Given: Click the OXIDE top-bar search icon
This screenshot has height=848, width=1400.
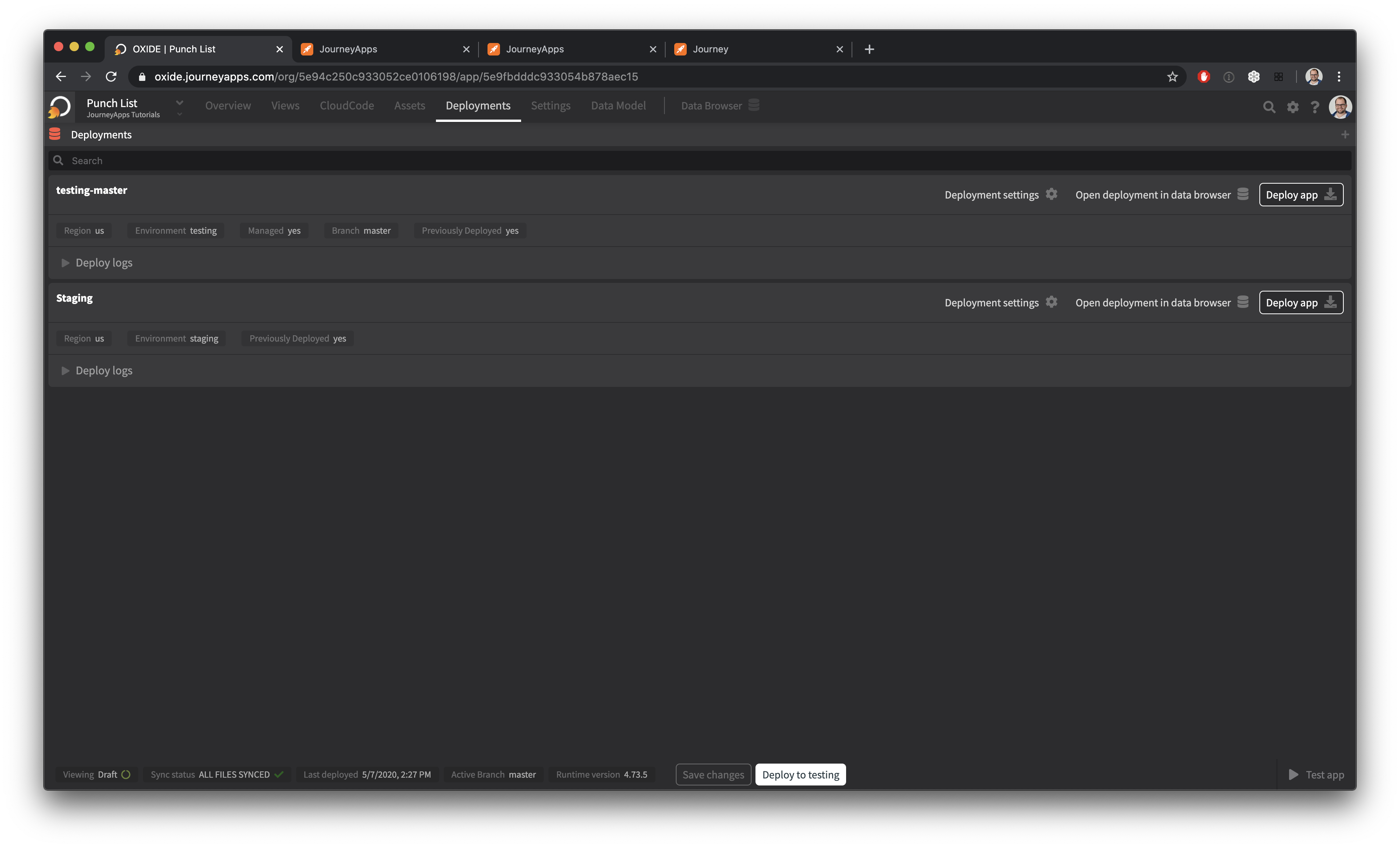Looking at the screenshot, I should (1269, 107).
